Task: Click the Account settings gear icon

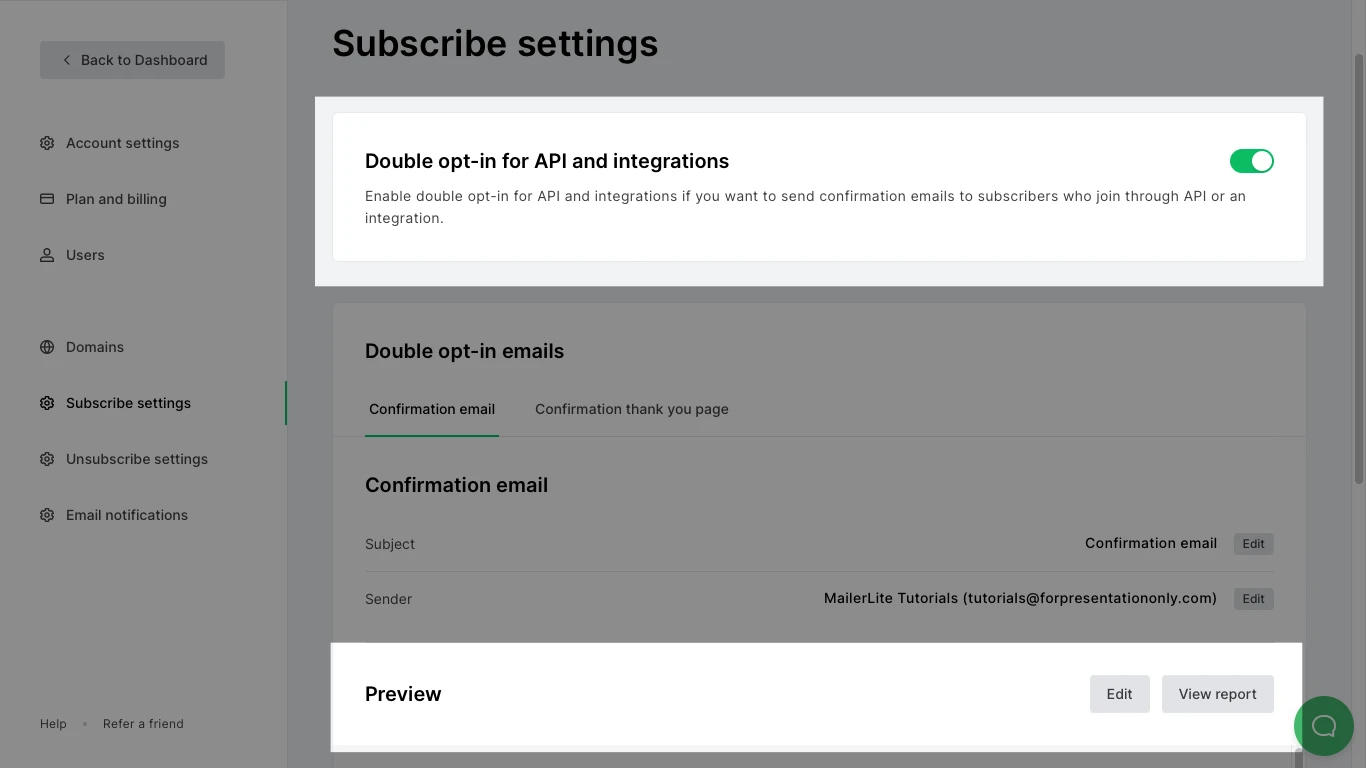Action: coord(47,143)
